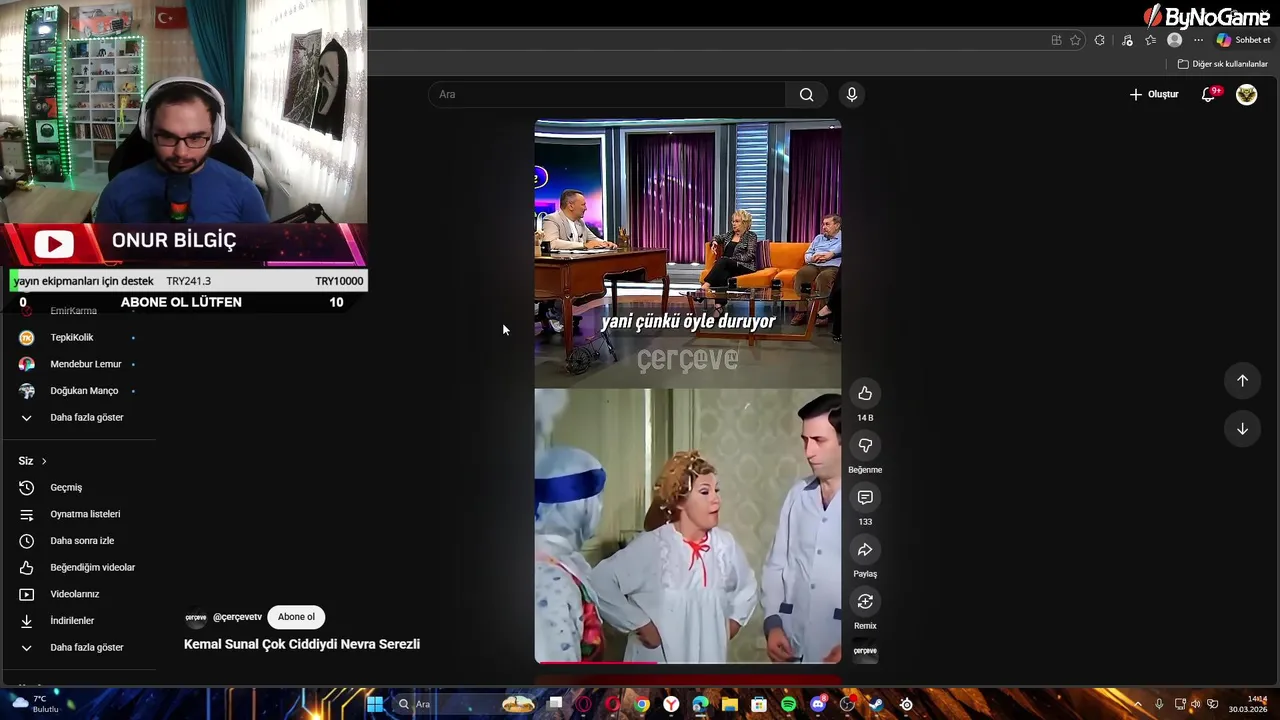This screenshot has height=720, width=1280.
Task: Open Google Chrome from taskbar
Action: (642, 704)
